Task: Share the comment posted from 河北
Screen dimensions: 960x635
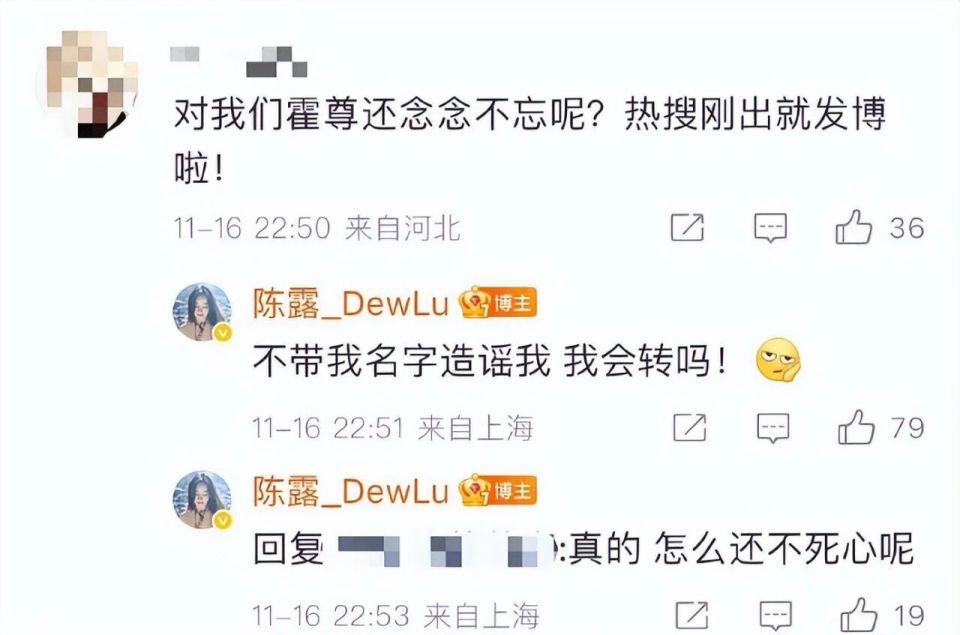Action: click(x=688, y=227)
